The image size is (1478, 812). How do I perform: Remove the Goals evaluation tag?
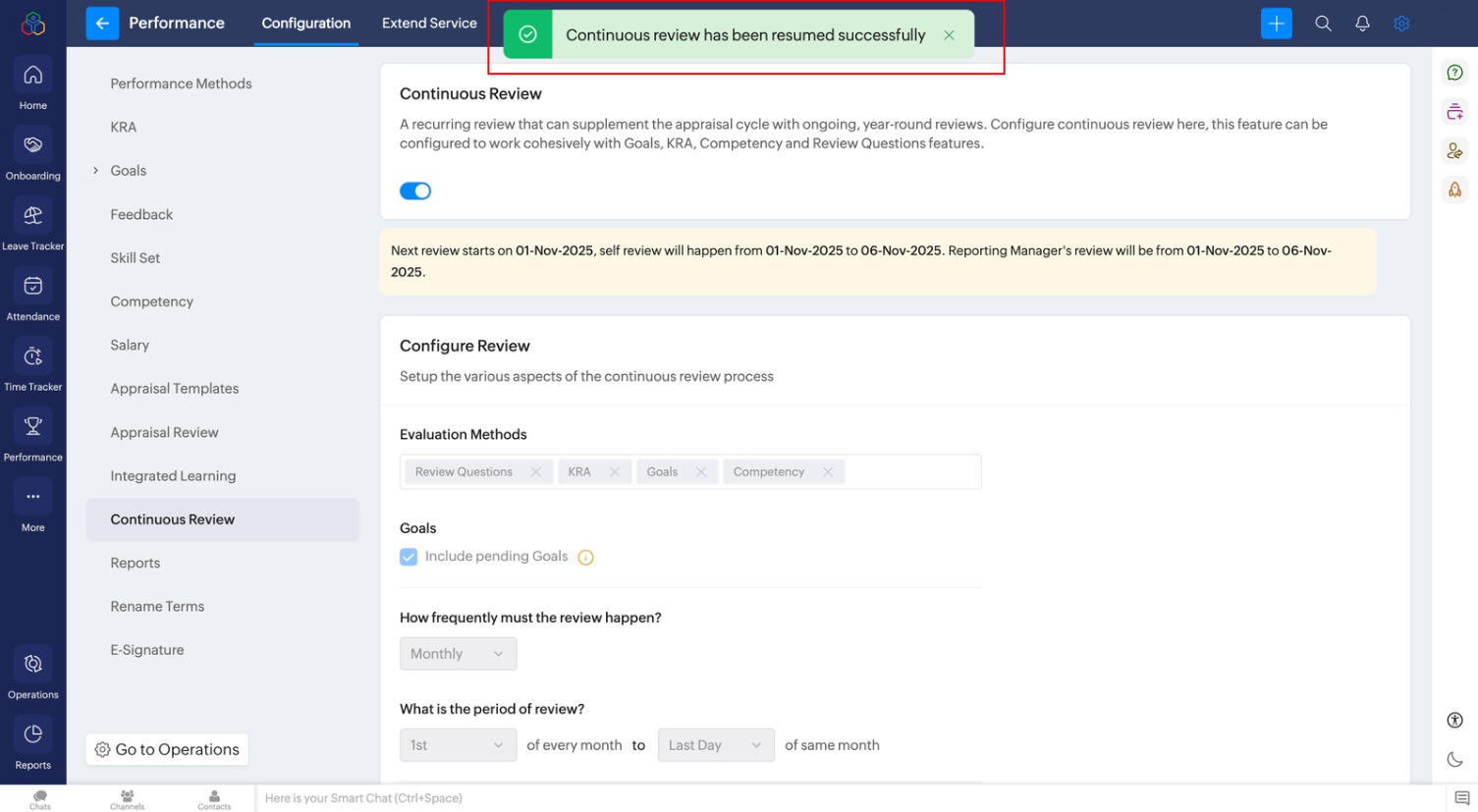(701, 472)
